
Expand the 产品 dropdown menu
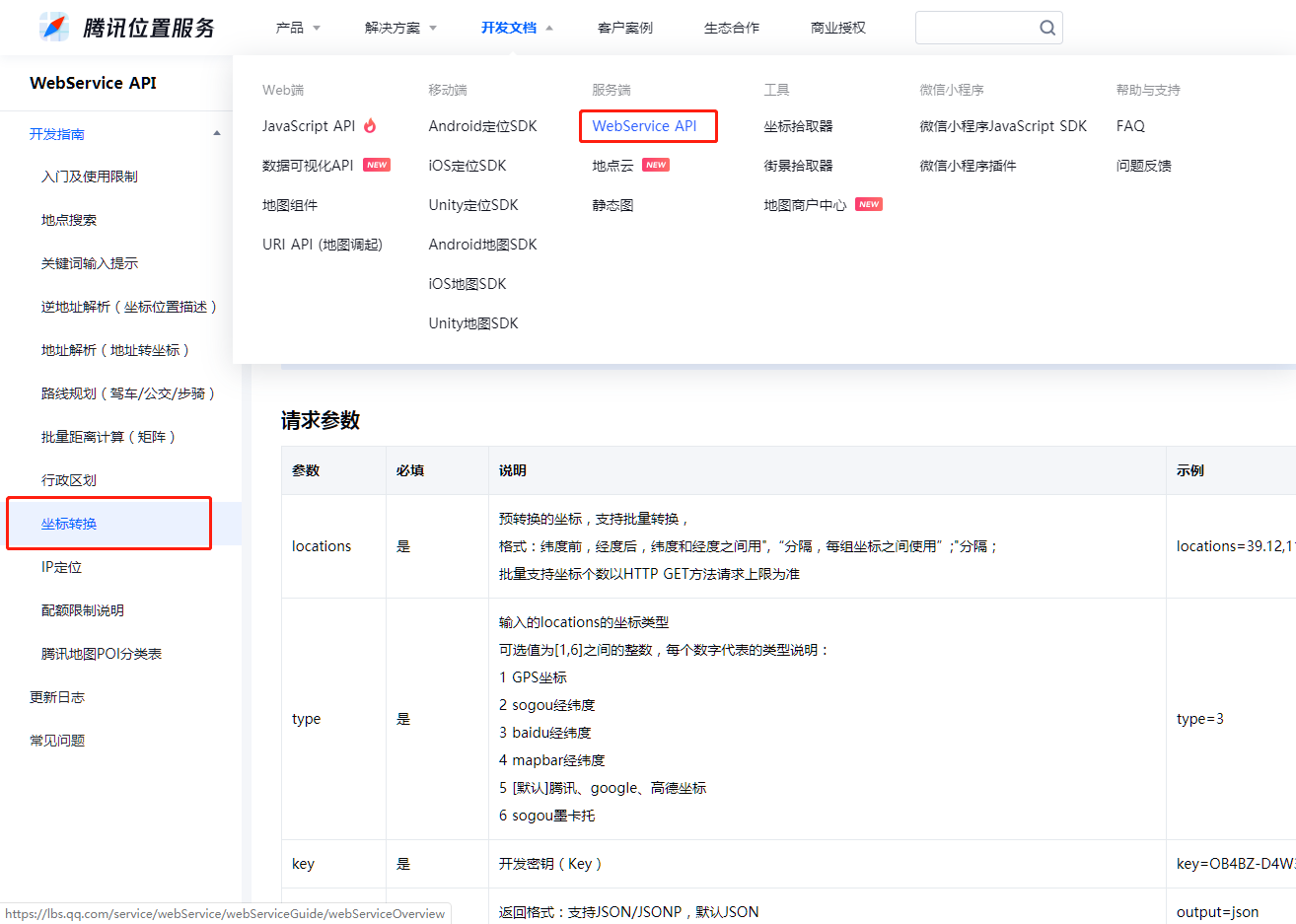click(298, 28)
